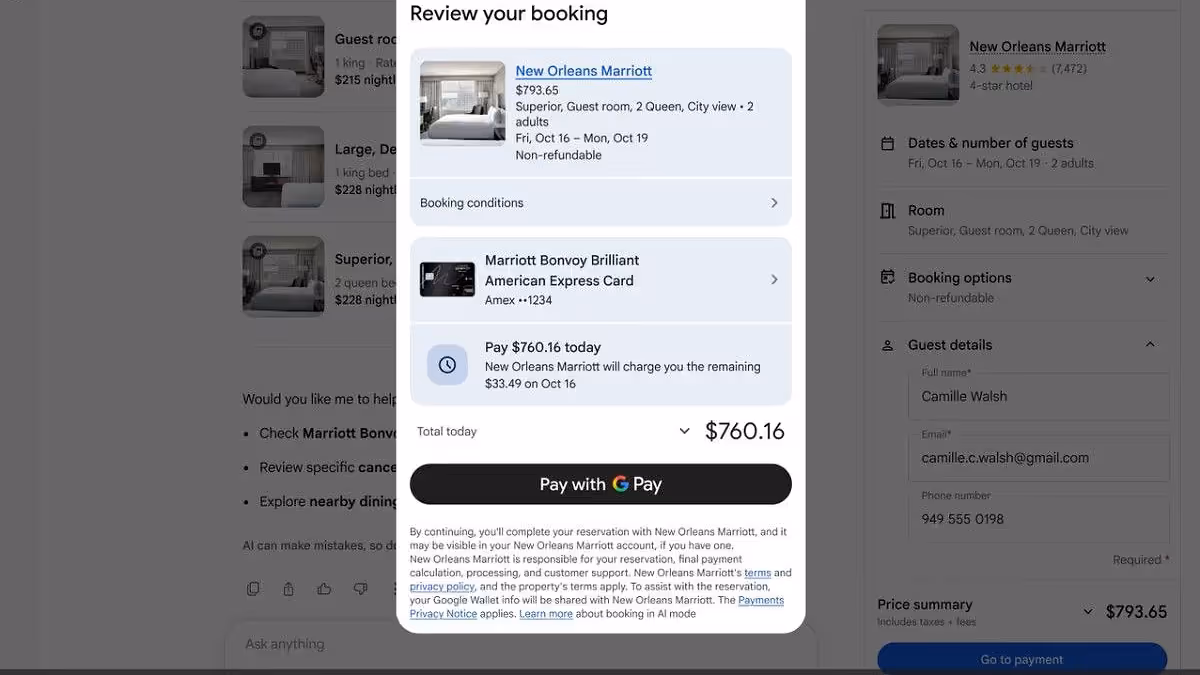Click the $793.65 price in the booking review card
This screenshot has height=675, width=1200.
click(537, 90)
